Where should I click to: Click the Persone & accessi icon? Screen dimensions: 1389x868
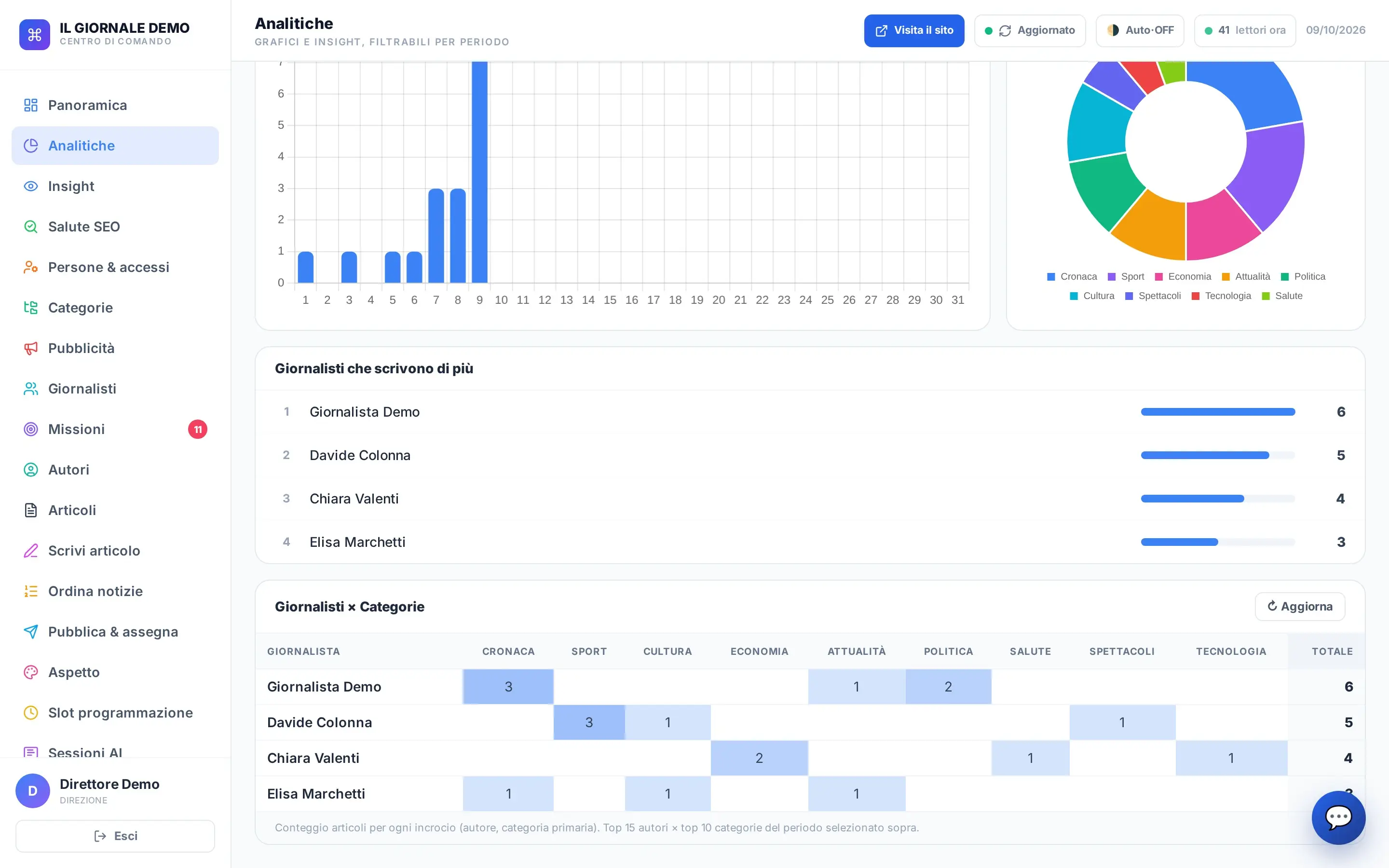click(30, 267)
